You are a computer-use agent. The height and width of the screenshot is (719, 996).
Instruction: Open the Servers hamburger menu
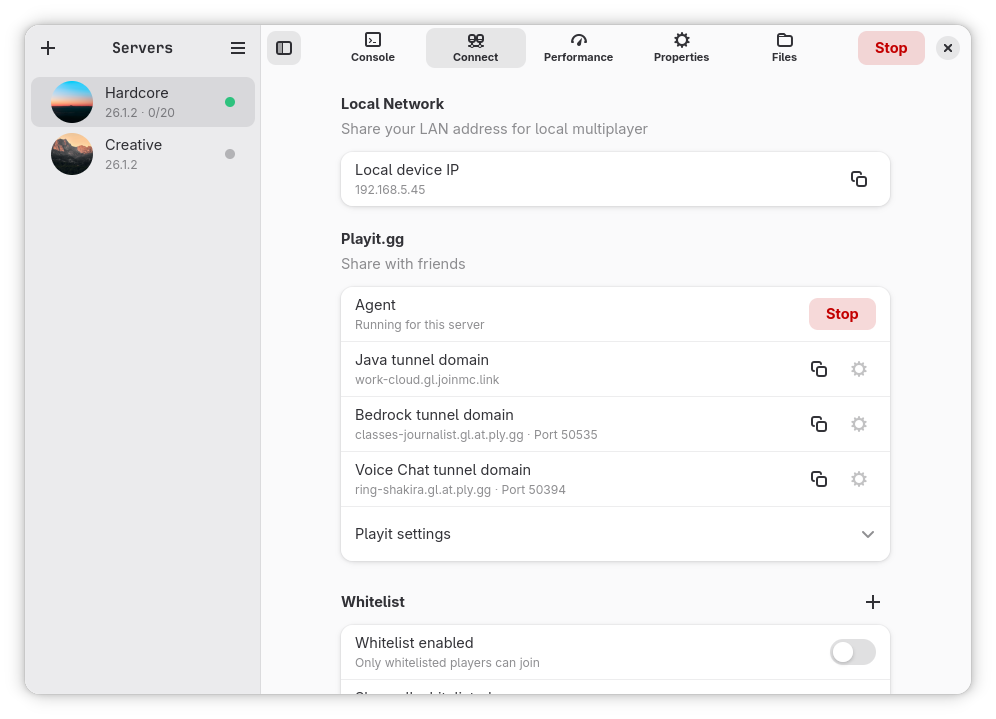[238, 48]
